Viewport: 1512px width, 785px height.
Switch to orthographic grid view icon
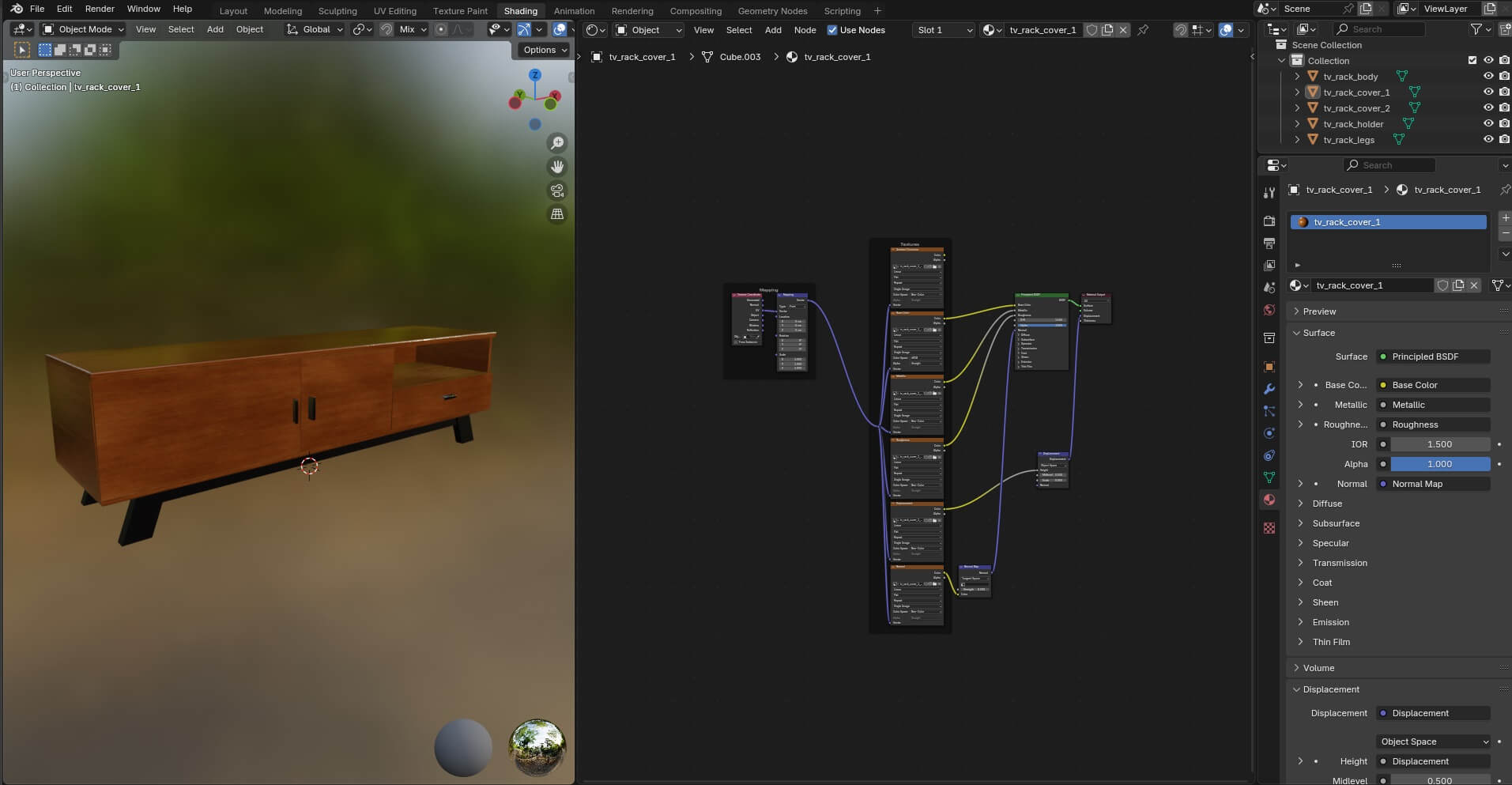click(x=557, y=214)
